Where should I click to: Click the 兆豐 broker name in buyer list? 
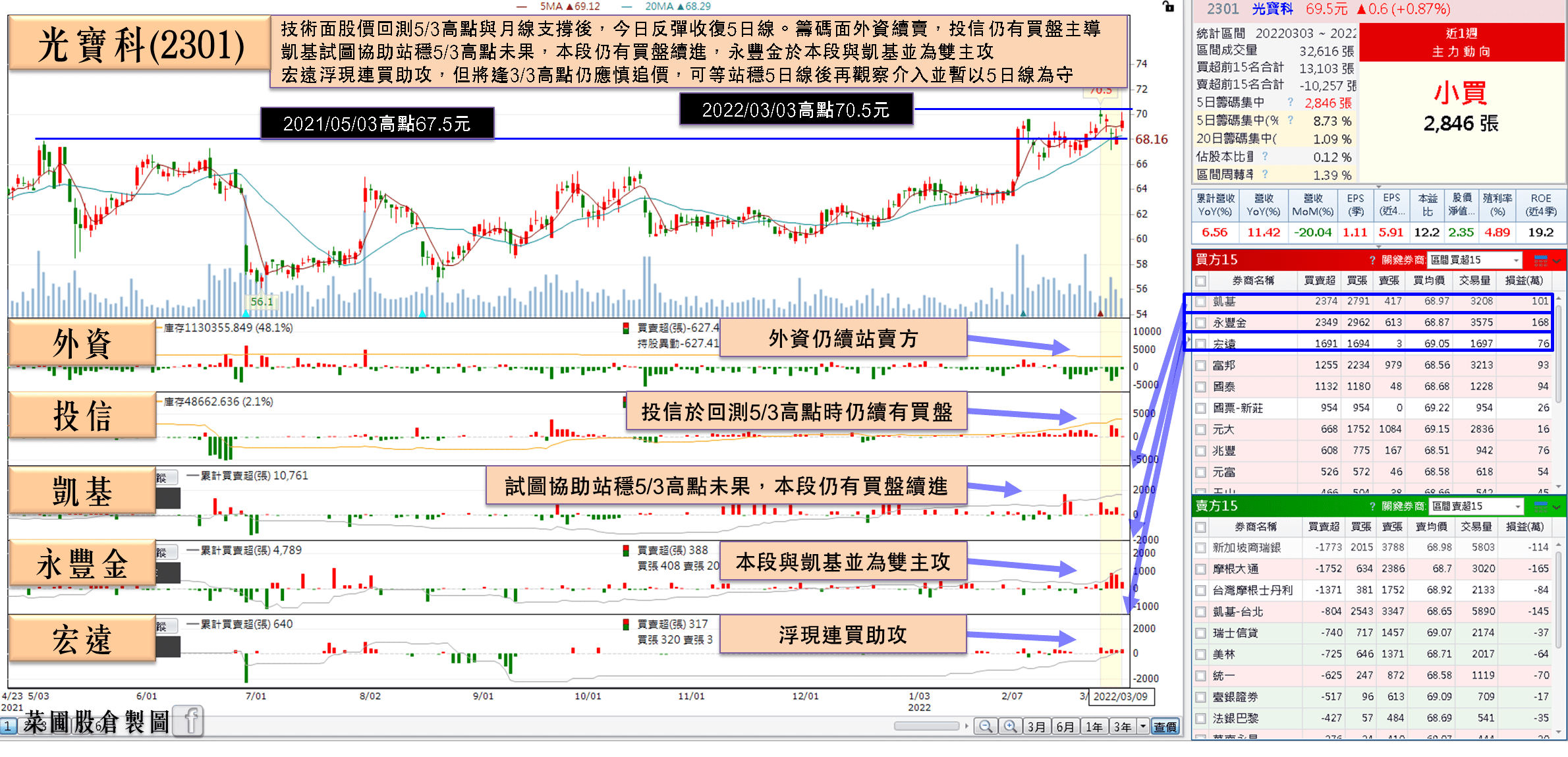[x=1223, y=451]
